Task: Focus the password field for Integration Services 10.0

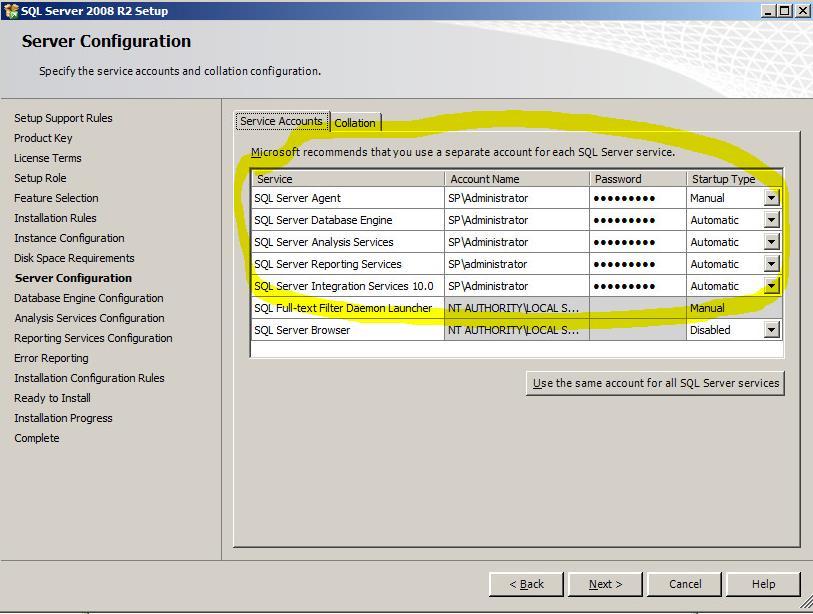Action: pyautogui.click(x=638, y=286)
